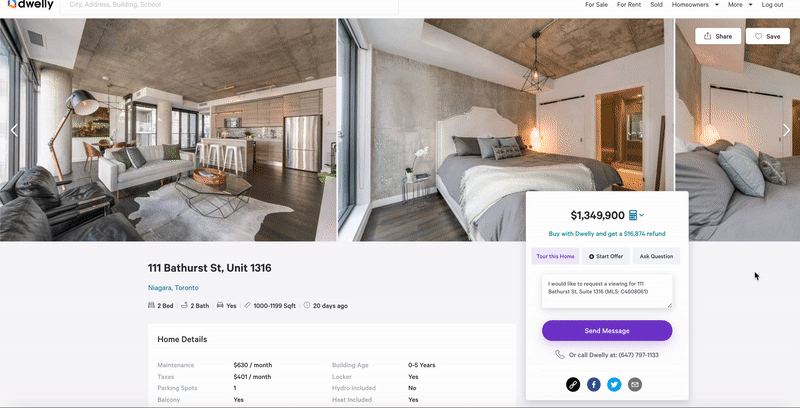
Task: Open Niagara, Toronto neighbourhood link
Action: pyautogui.click(x=173, y=288)
